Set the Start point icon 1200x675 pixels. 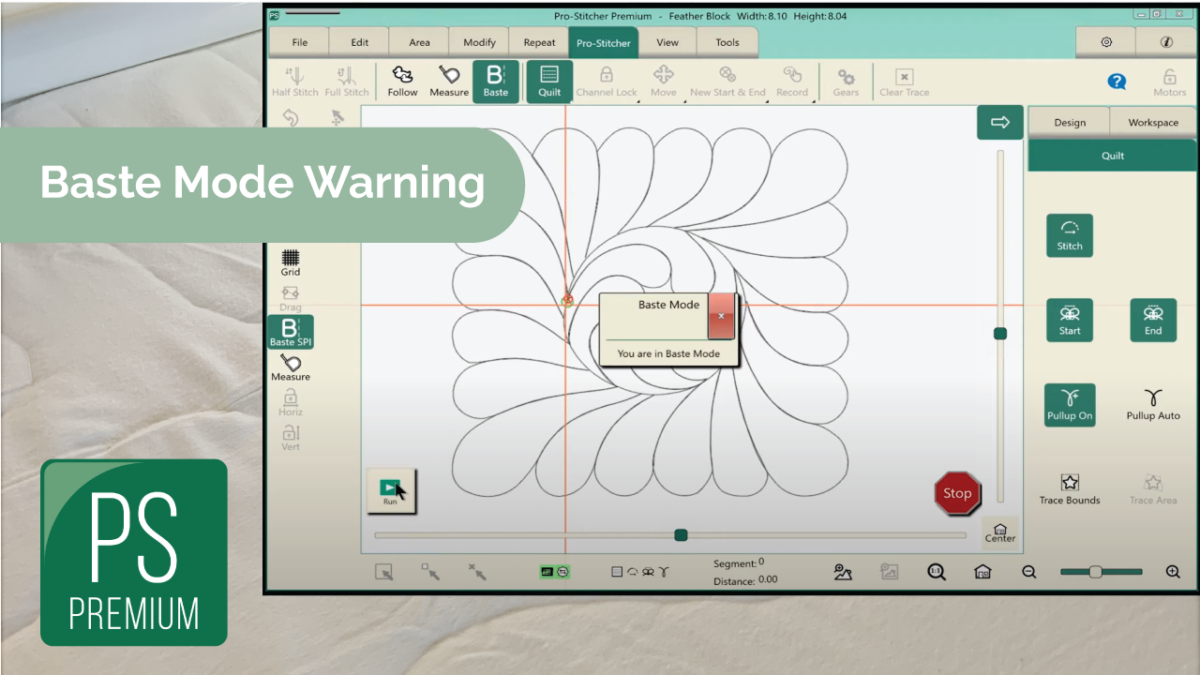1069,320
